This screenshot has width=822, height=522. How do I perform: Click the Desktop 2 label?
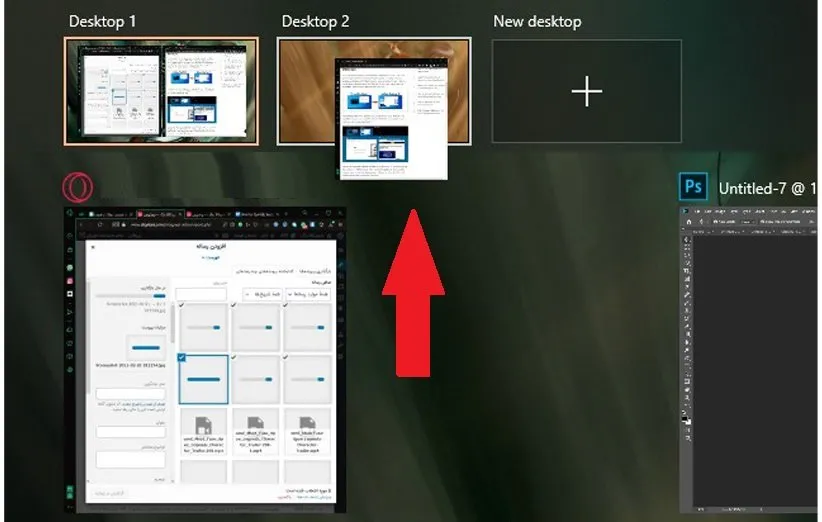click(315, 21)
